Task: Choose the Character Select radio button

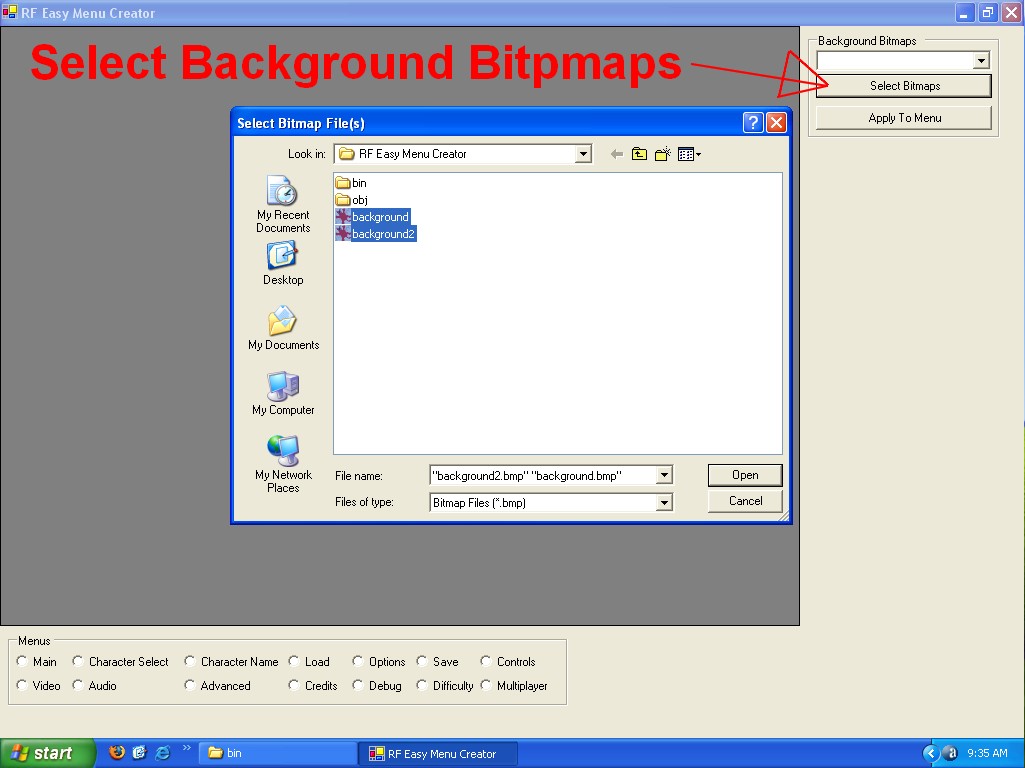Action: (x=78, y=661)
